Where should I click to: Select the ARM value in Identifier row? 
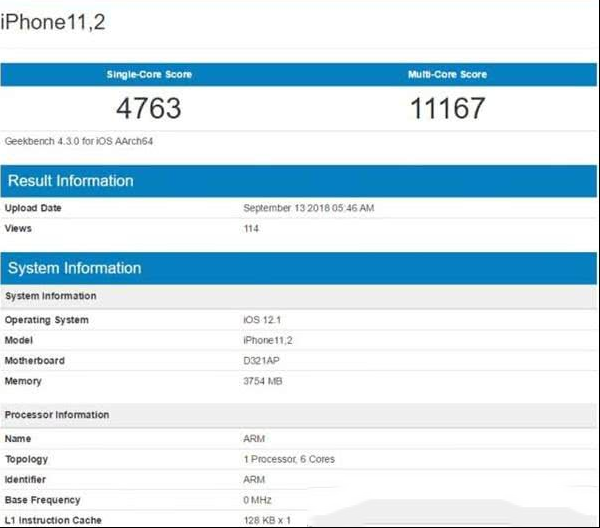tap(254, 479)
